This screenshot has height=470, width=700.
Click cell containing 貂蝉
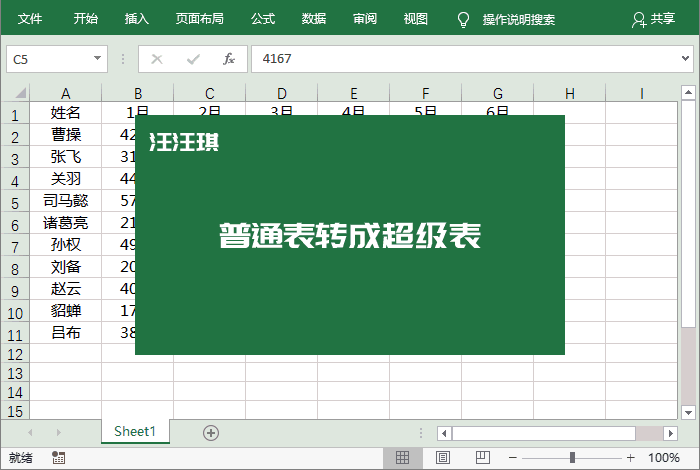click(x=66, y=310)
